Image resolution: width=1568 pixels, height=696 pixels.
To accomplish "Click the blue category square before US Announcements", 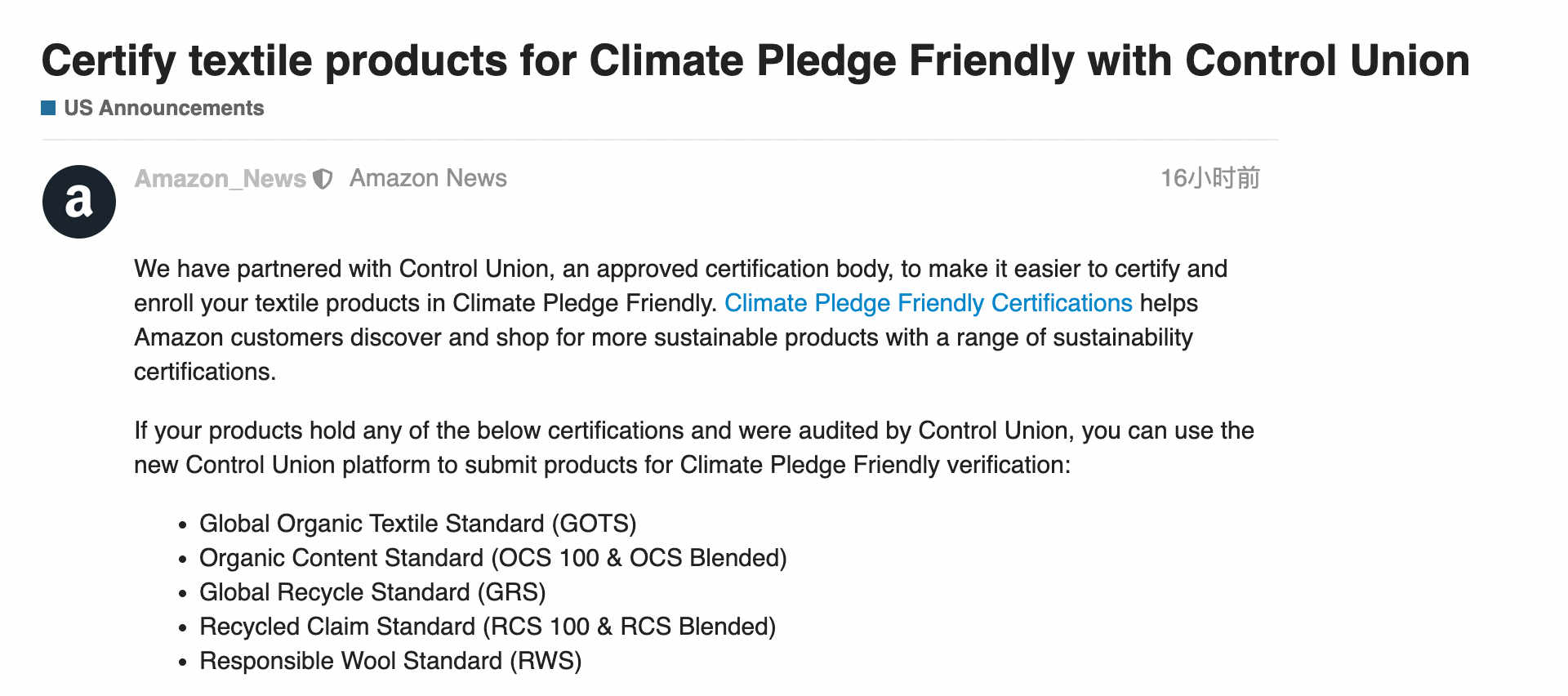I will (x=48, y=108).
